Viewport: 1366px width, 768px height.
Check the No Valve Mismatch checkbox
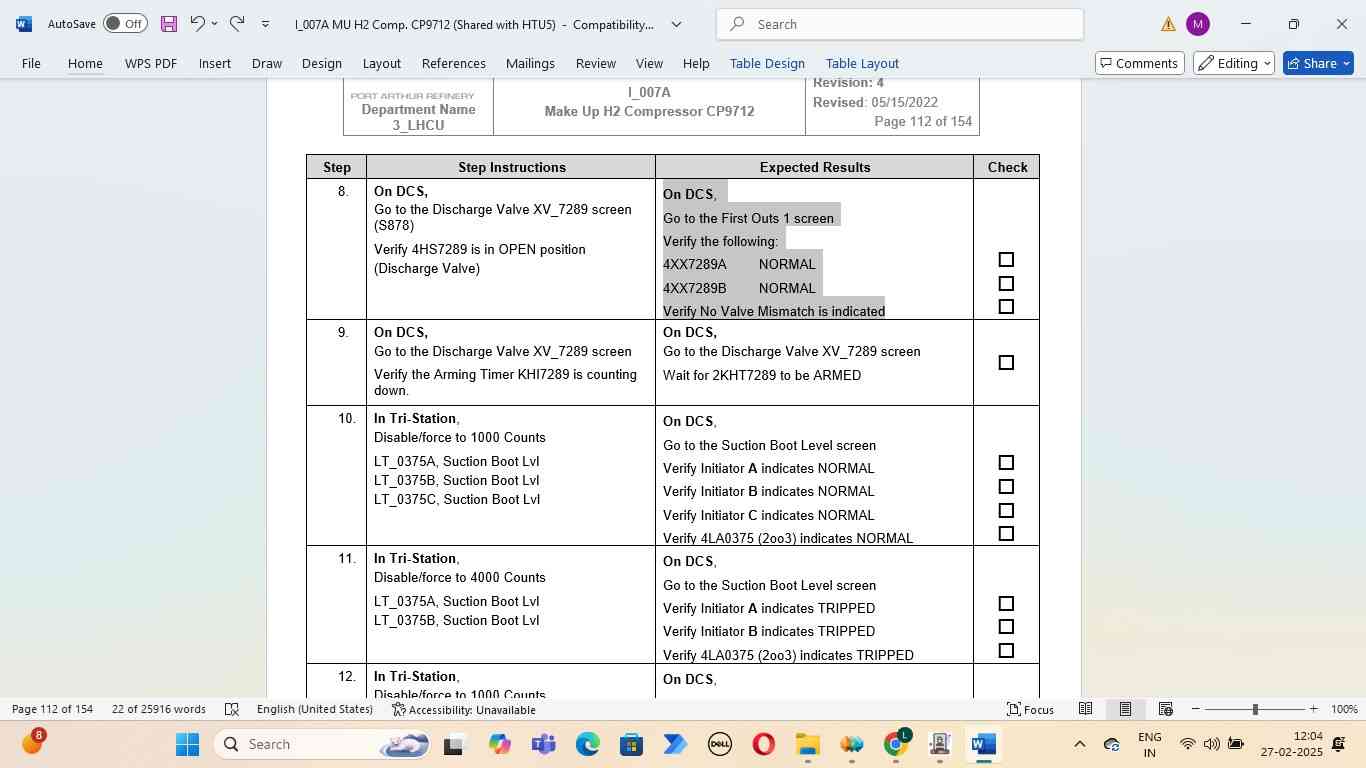(x=1006, y=307)
